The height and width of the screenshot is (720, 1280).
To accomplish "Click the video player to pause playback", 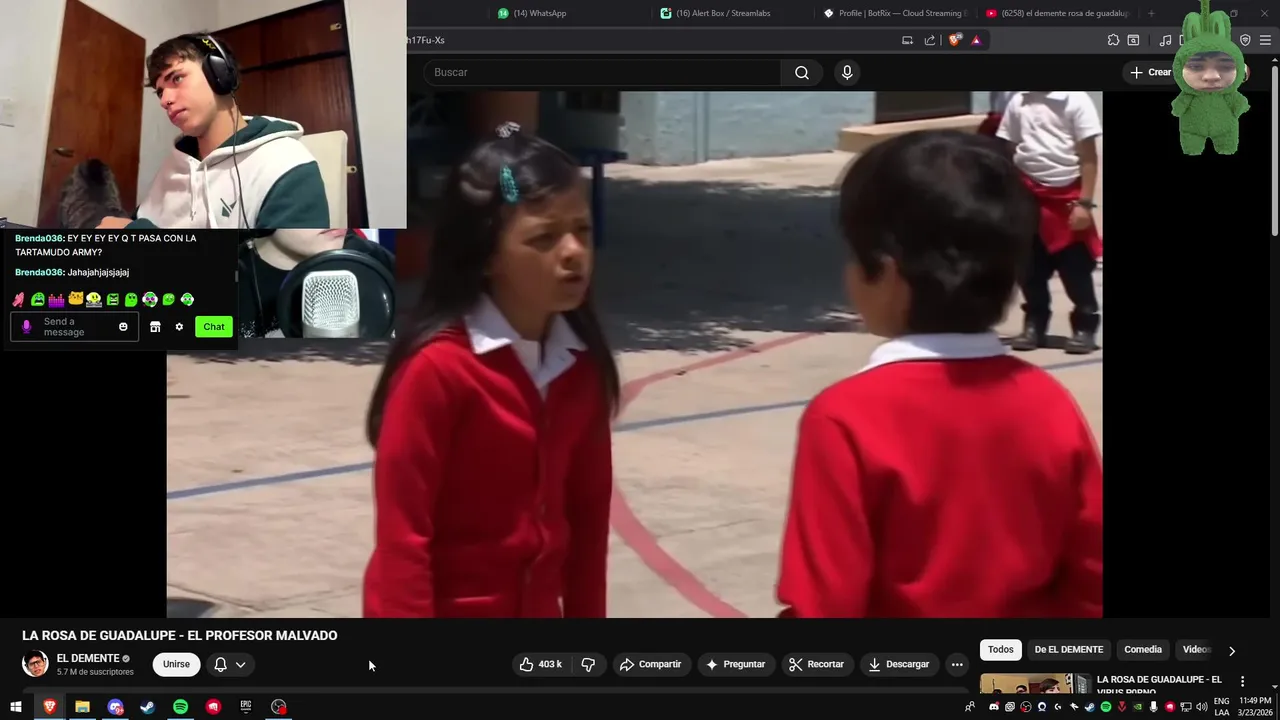I will 634,355.
